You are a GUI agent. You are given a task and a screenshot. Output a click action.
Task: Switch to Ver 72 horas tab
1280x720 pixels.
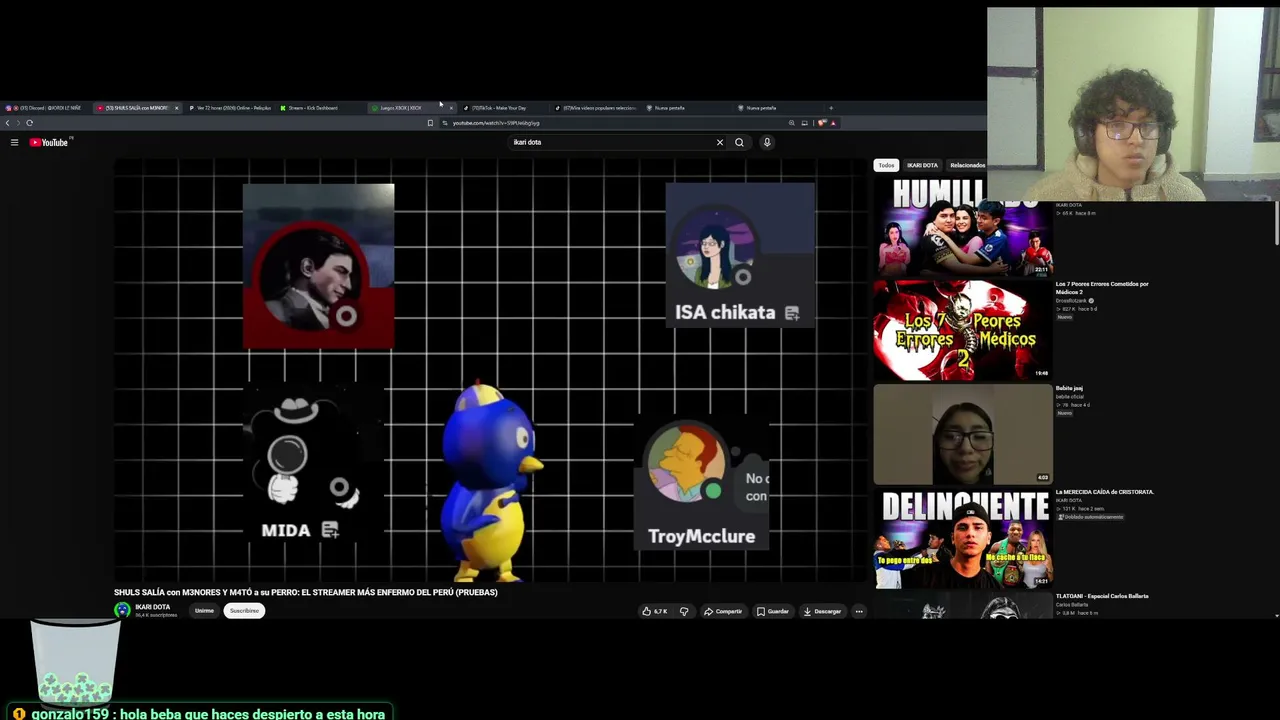231,108
